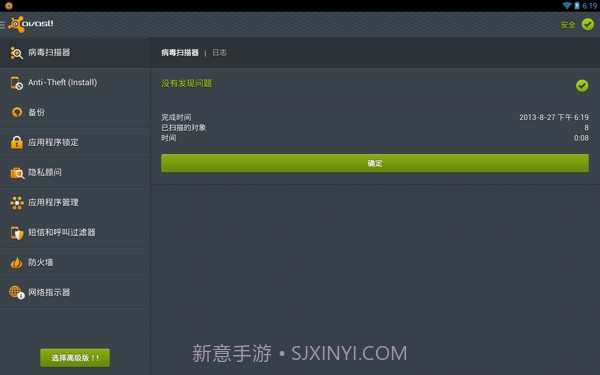
Task: Tap the 安全 status label
Action: [568, 25]
